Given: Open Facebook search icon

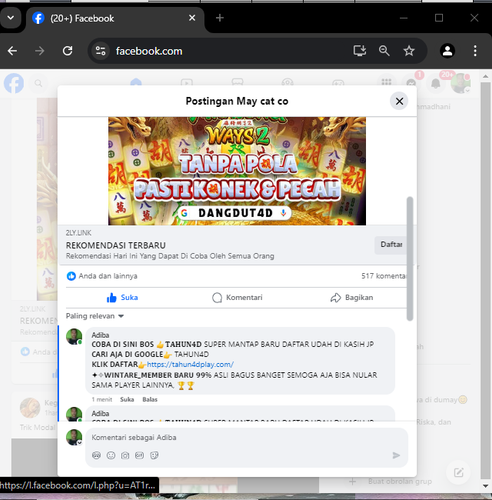Looking at the screenshot, I should pyautogui.click(x=38, y=83).
